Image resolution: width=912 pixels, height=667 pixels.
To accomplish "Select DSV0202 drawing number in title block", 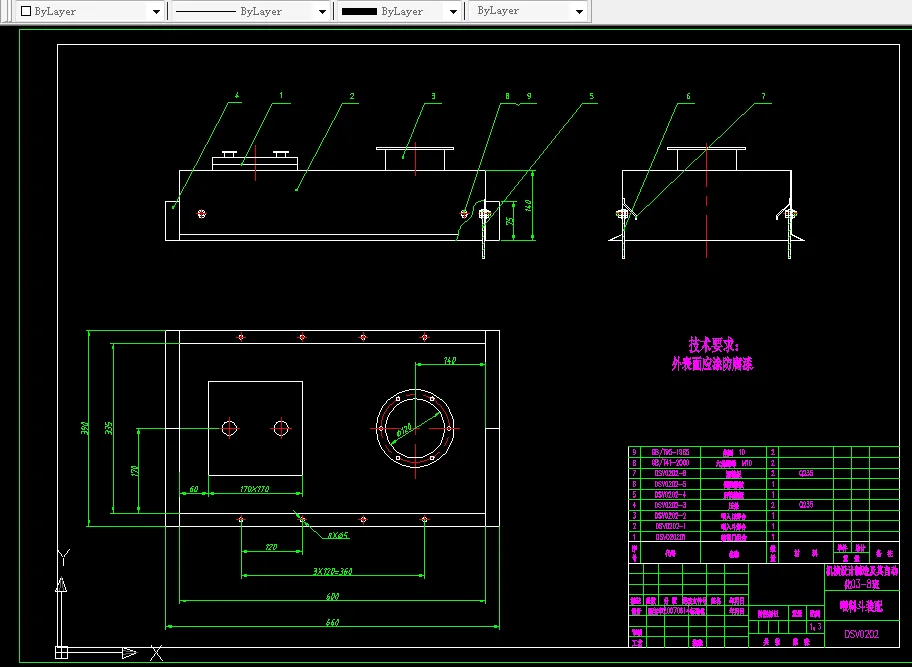I will pyautogui.click(x=861, y=634).
